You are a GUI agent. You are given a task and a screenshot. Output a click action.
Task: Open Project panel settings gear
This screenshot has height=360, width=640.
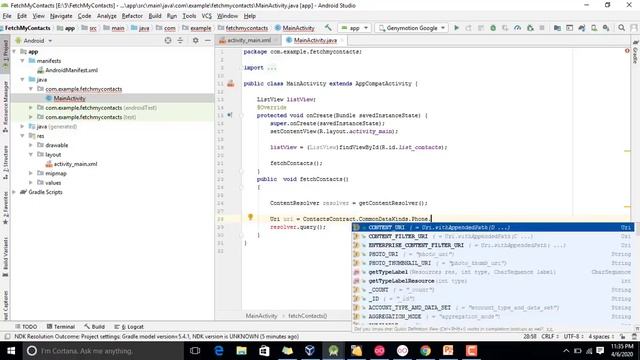pyautogui.click(x=196, y=40)
